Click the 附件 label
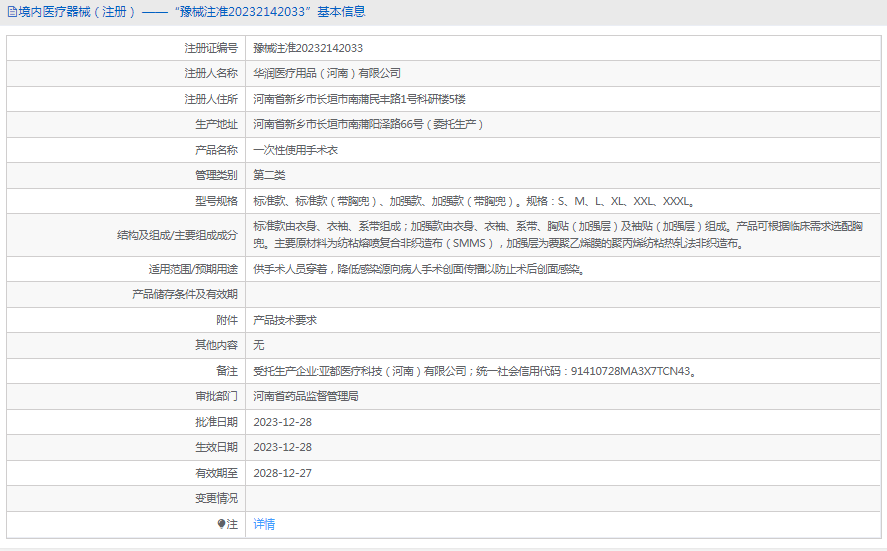This screenshot has height=551, width=887. [227, 320]
